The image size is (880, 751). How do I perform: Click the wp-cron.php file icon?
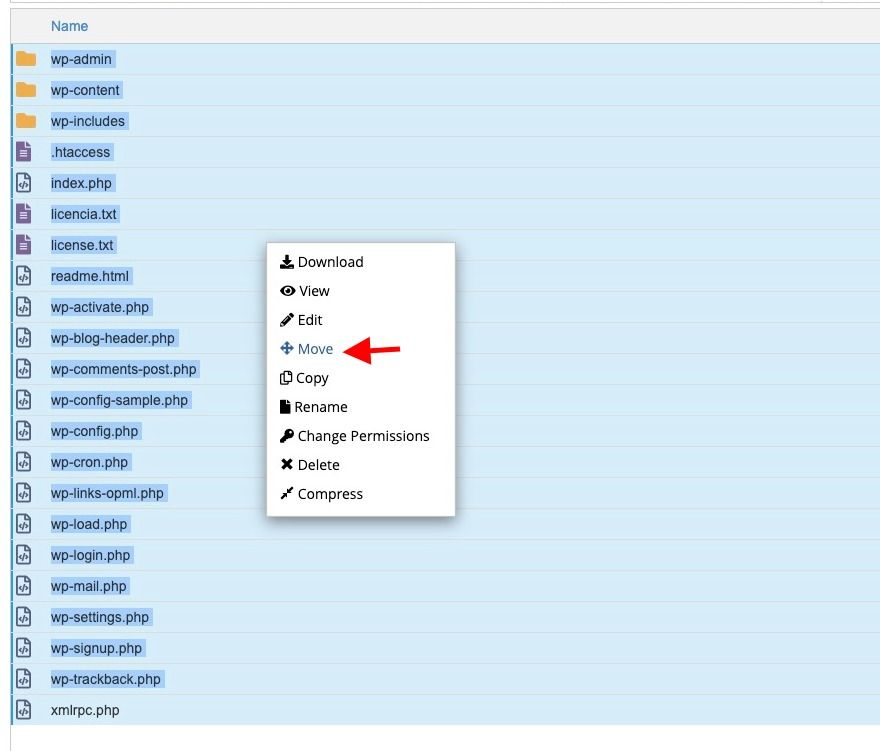click(24, 462)
